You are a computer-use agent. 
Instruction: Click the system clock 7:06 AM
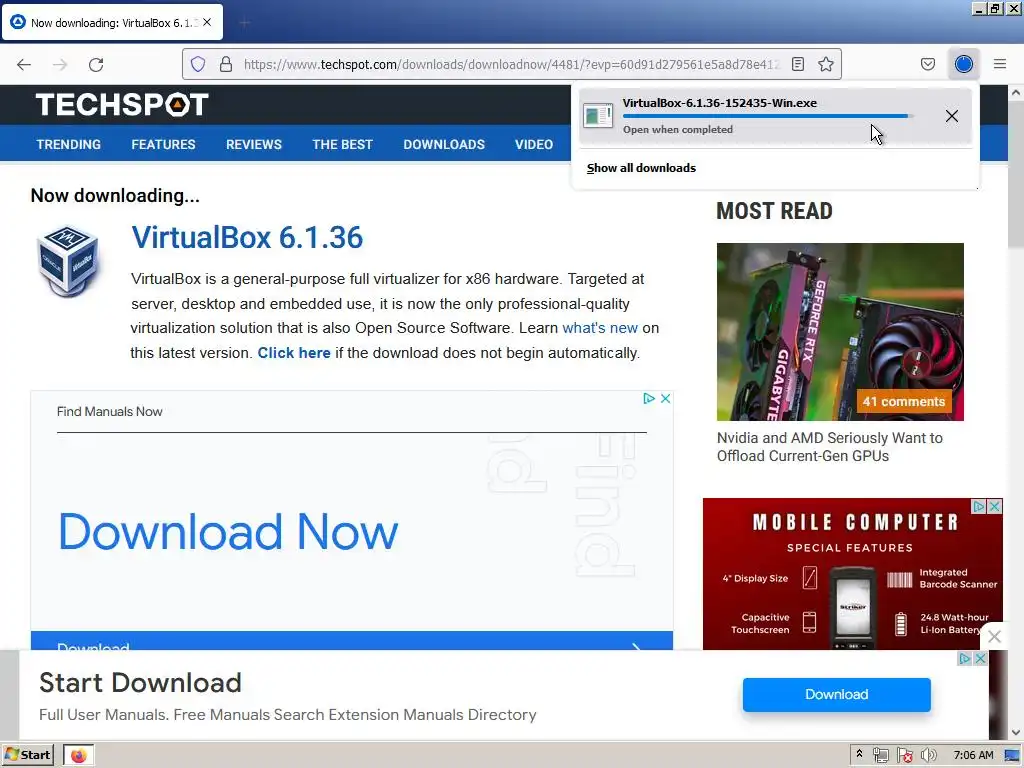pyautogui.click(x=973, y=756)
